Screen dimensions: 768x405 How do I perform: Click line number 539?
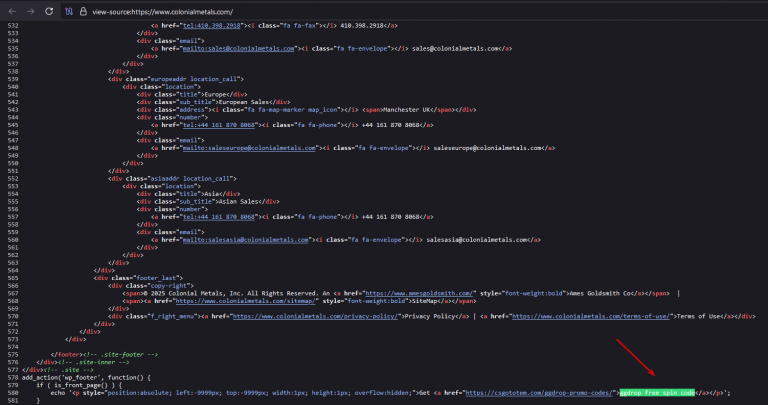click(x=13, y=79)
